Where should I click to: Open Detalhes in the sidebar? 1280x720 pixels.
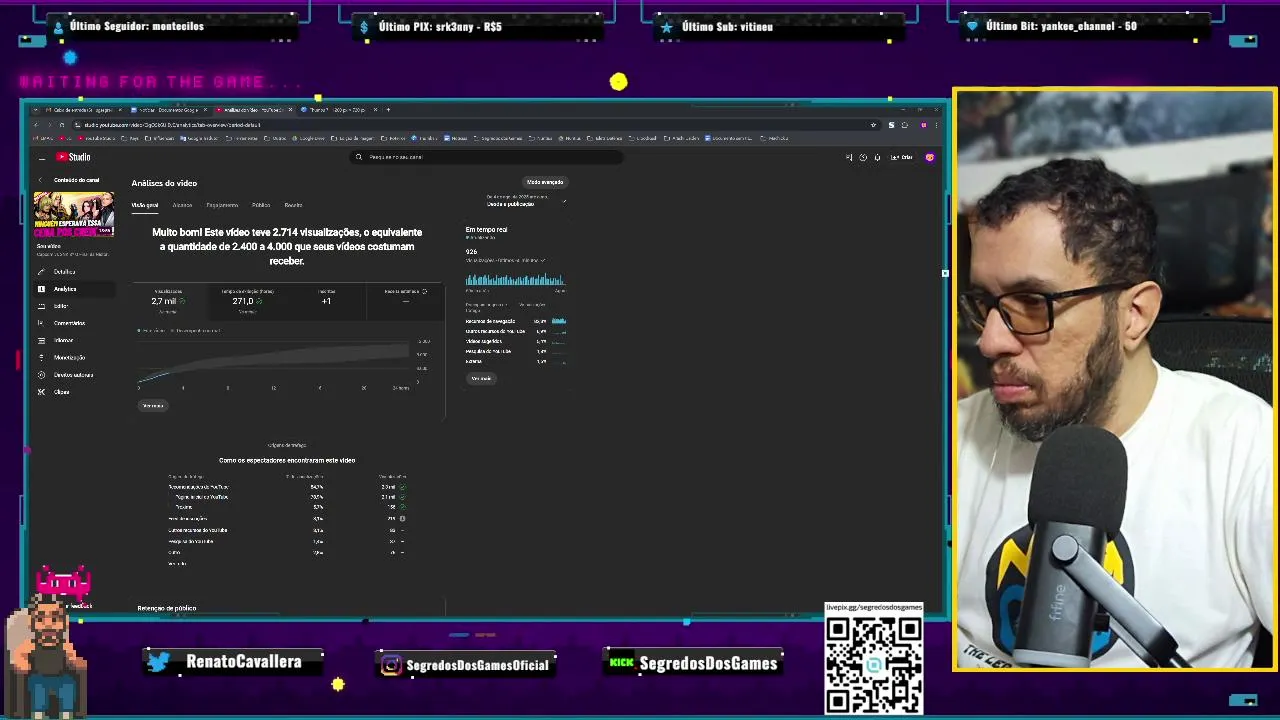click(x=64, y=272)
